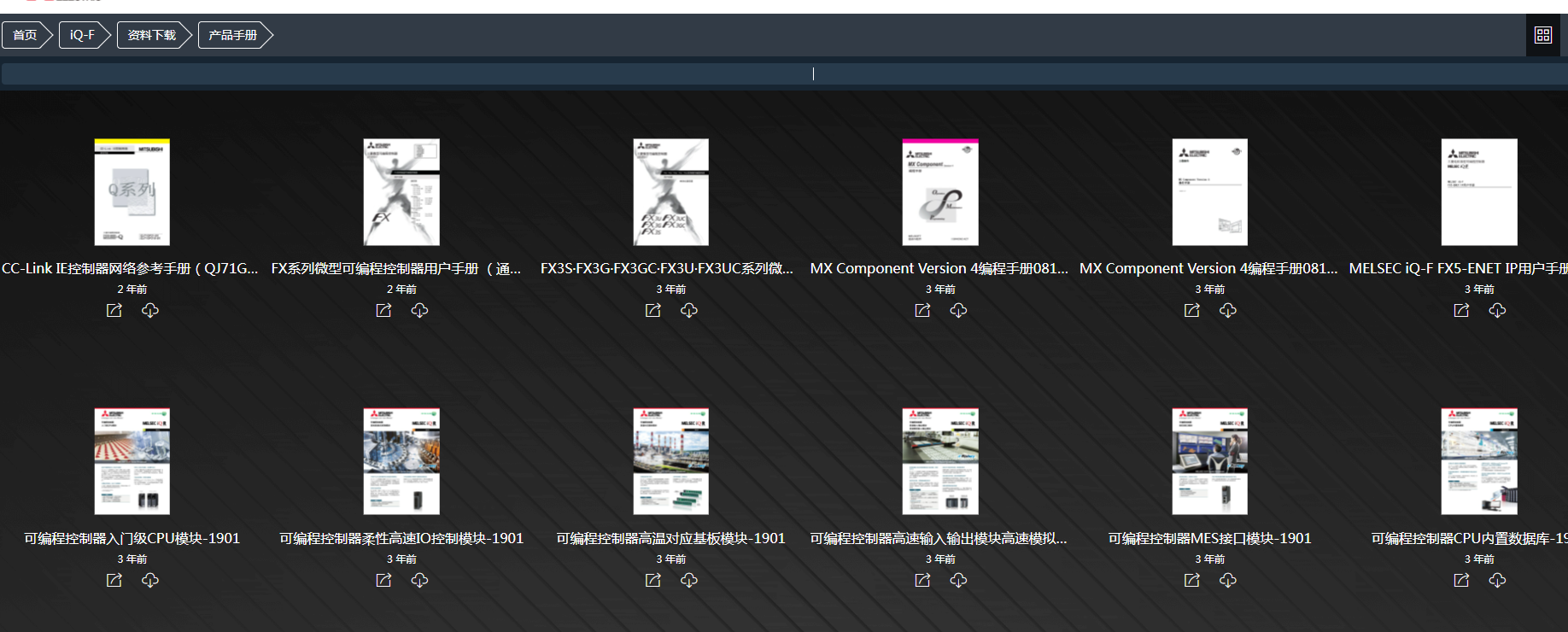Share the MELSEC iQ-F FX5-ENET IP manual

pos(1461,310)
